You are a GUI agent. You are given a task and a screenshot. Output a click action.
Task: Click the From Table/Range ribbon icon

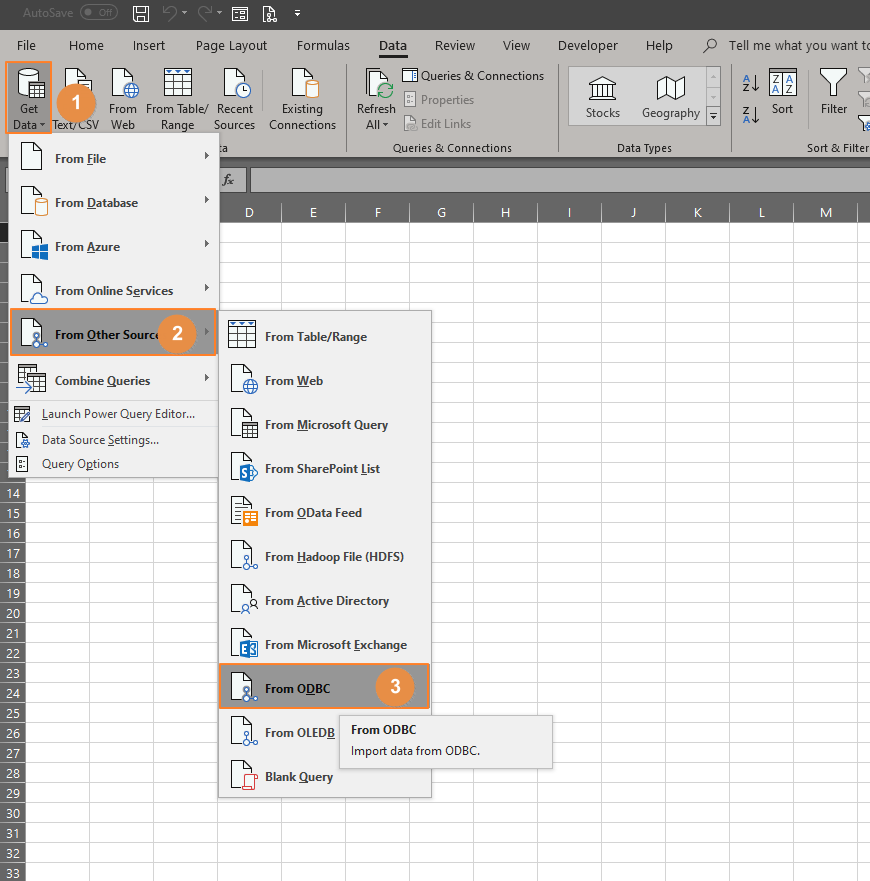coord(177,99)
